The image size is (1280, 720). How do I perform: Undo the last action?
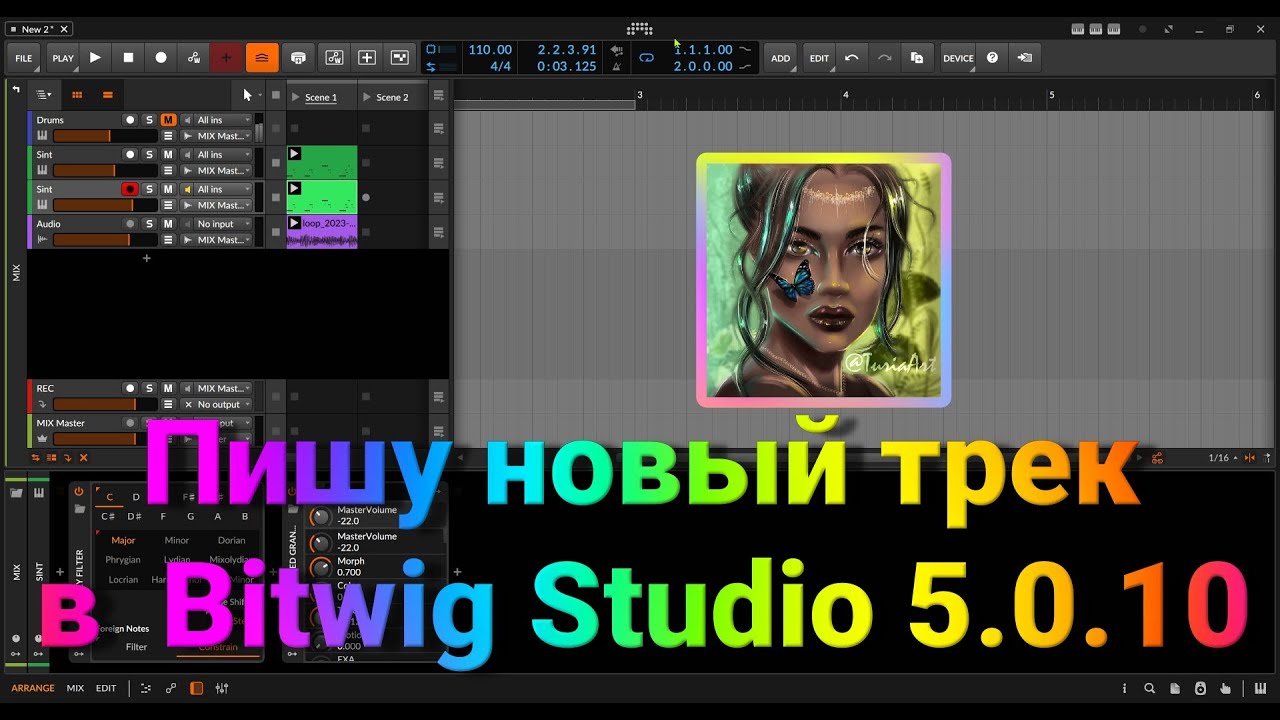[851, 58]
